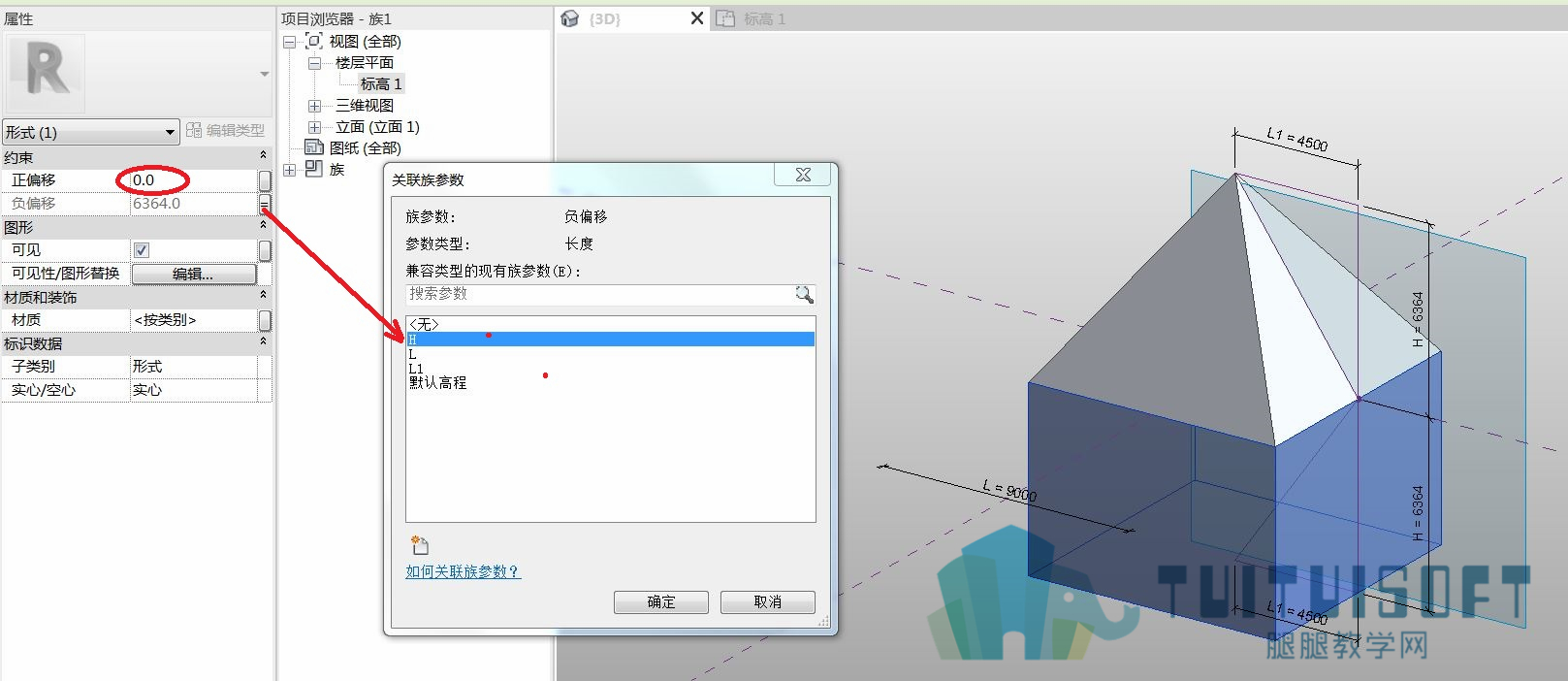1568x681 pixels.
Task: Collapse the 视图 (全部) tree node
Action: pyautogui.click(x=289, y=42)
